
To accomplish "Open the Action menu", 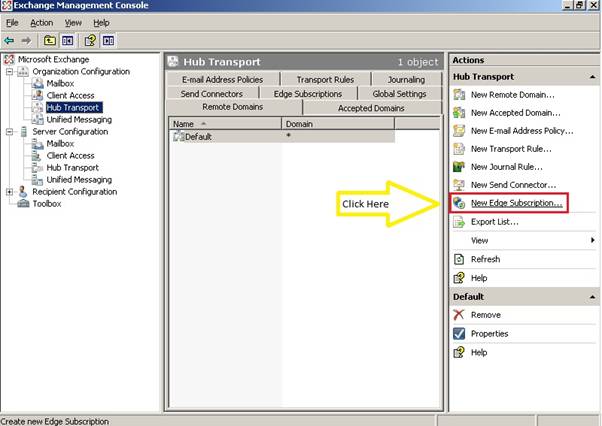I will click(x=41, y=23).
